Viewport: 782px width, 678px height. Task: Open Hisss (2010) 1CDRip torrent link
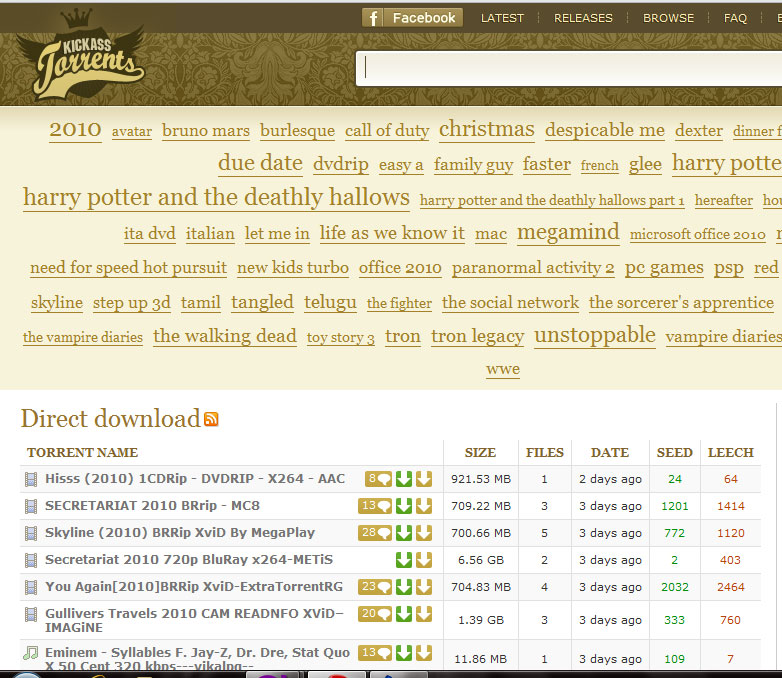pos(195,478)
